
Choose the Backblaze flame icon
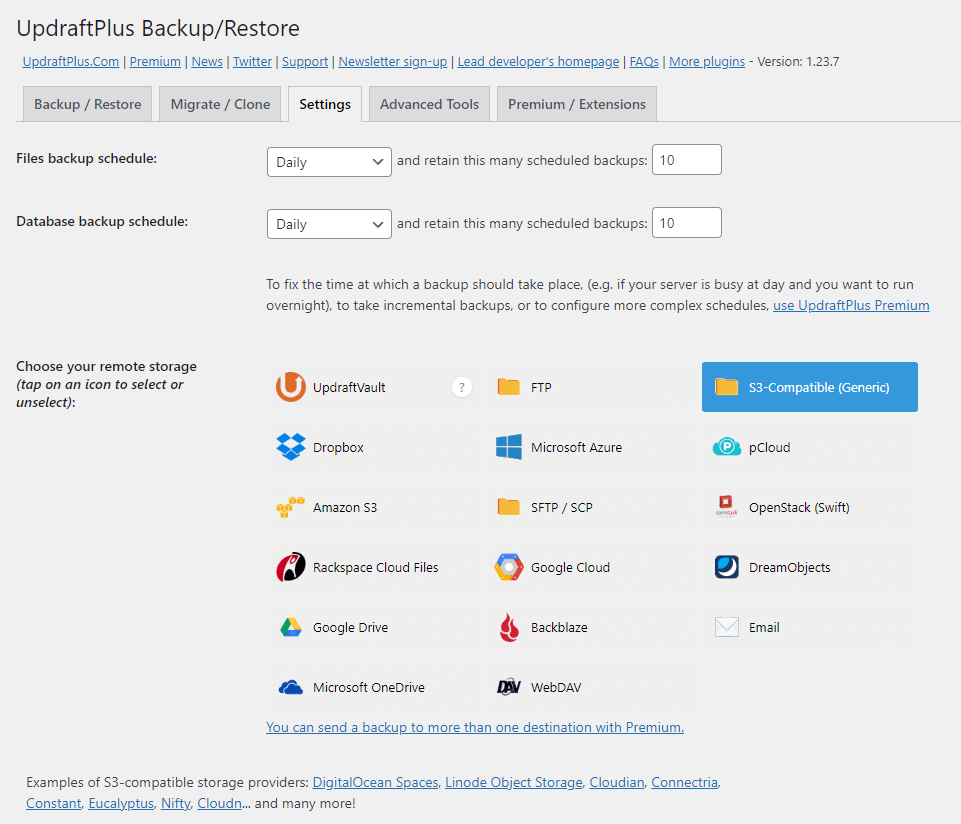[x=509, y=627]
